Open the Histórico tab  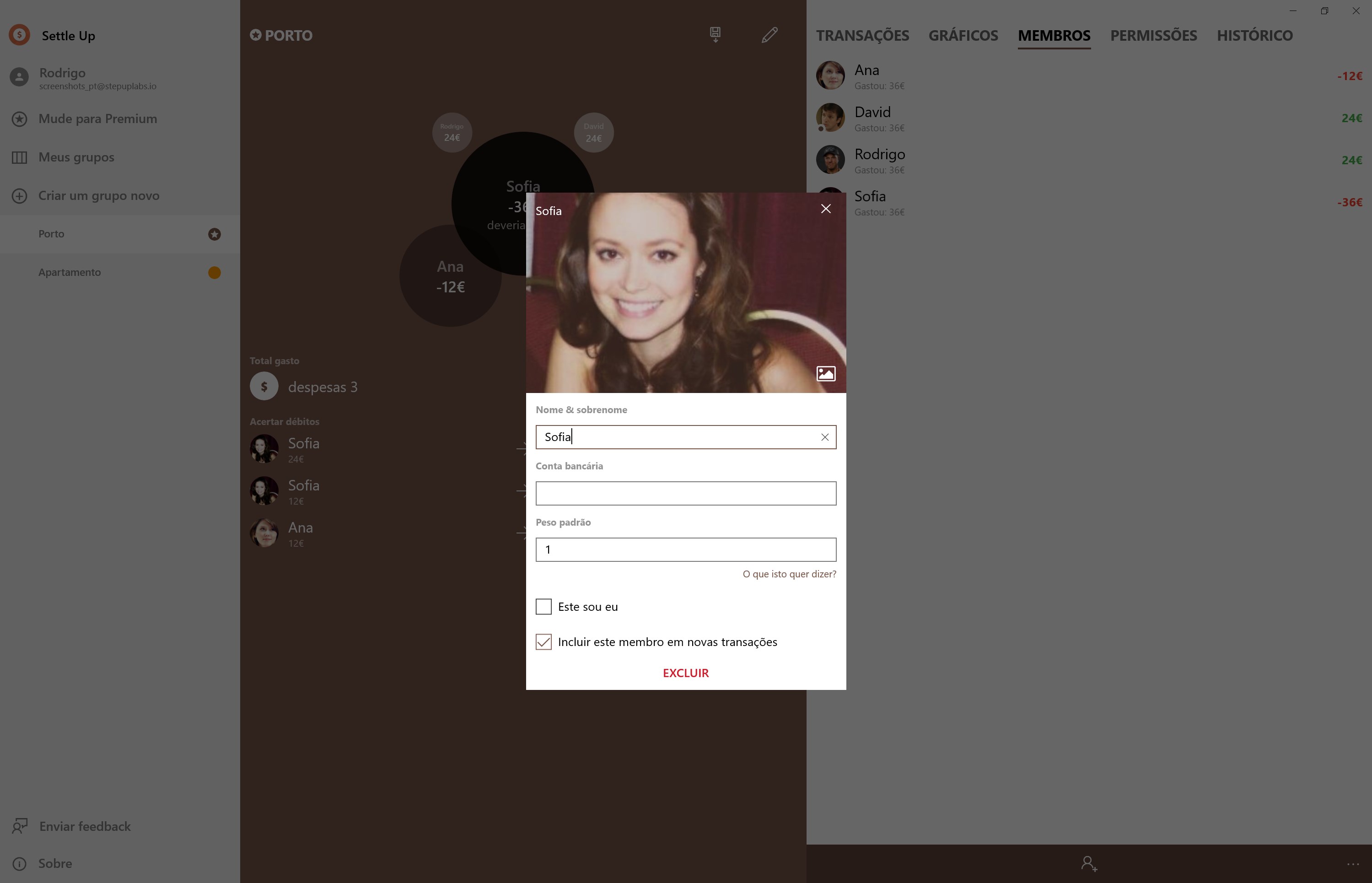point(1254,36)
